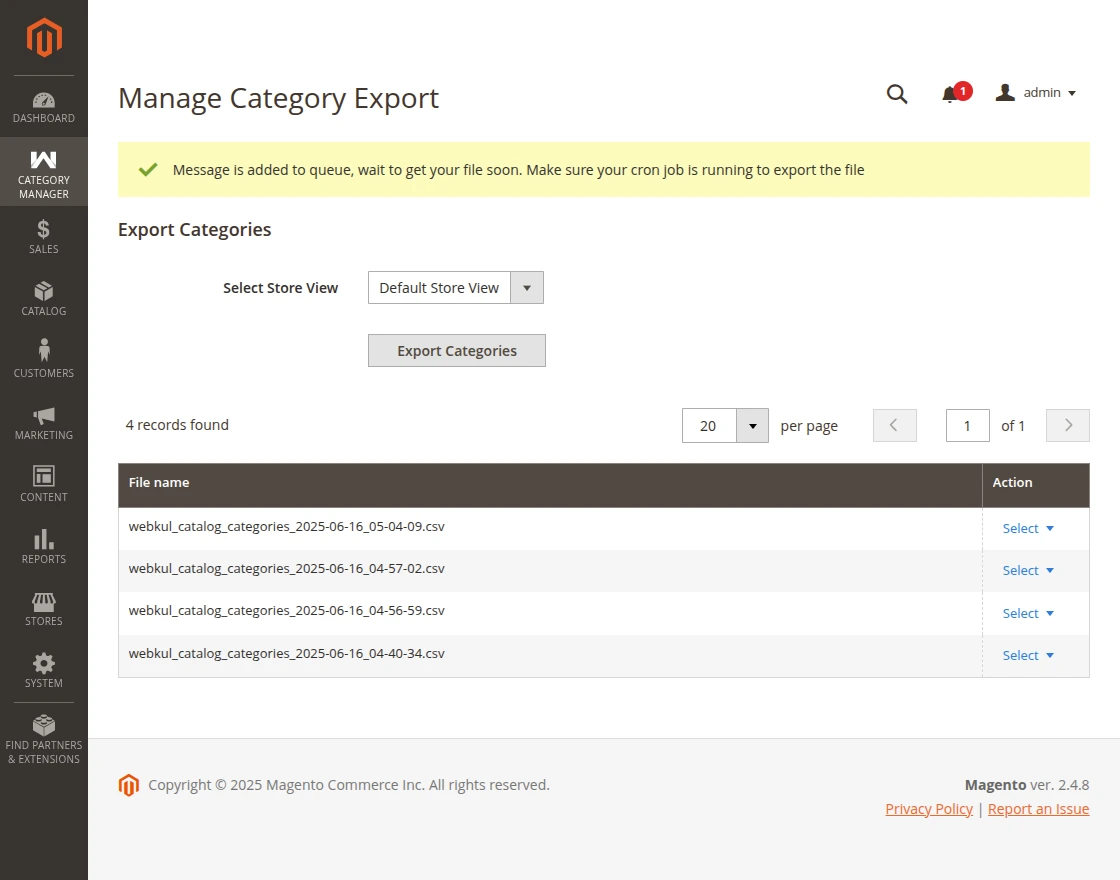This screenshot has height=880, width=1120.
Task: Click the current page number field
Action: tap(967, 425)
